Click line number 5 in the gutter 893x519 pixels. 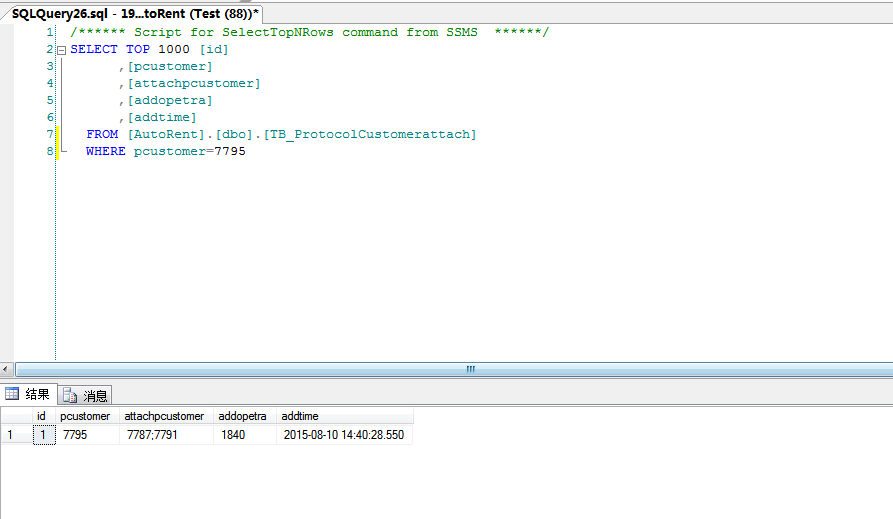point(50,100)
